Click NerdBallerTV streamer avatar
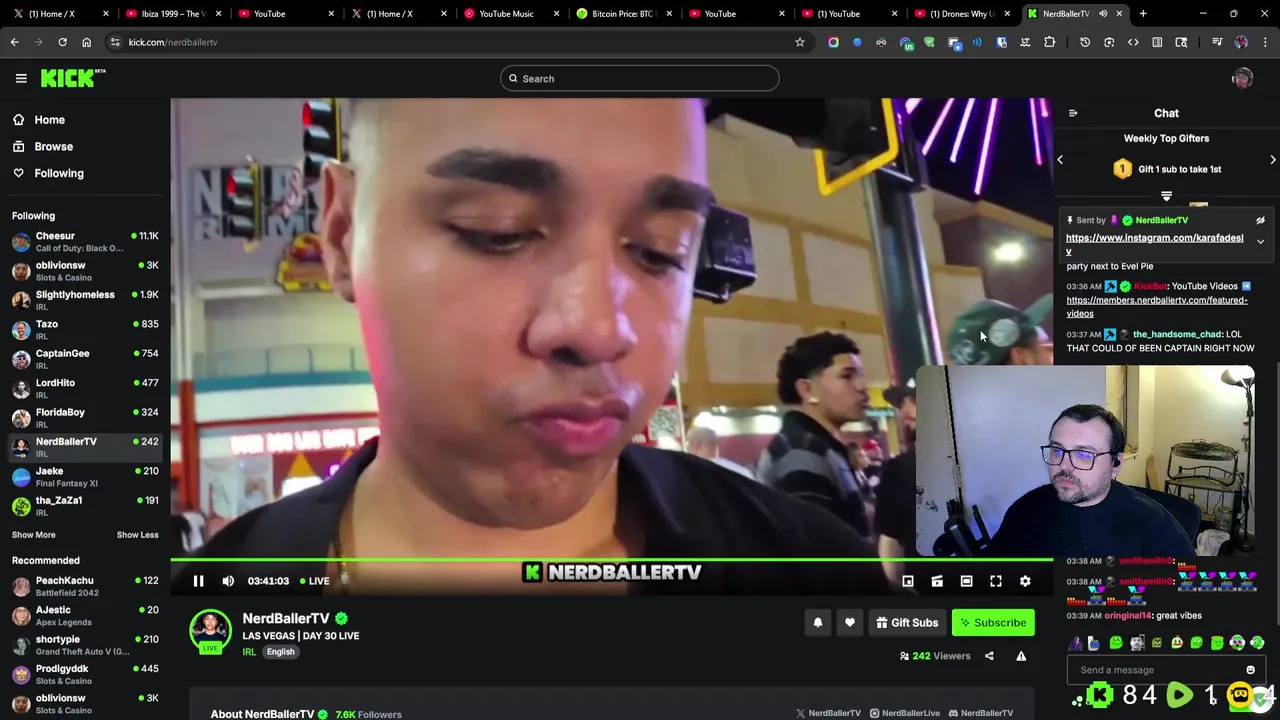The height and width of the screenshot is (720, 1280). pos(210,631)
